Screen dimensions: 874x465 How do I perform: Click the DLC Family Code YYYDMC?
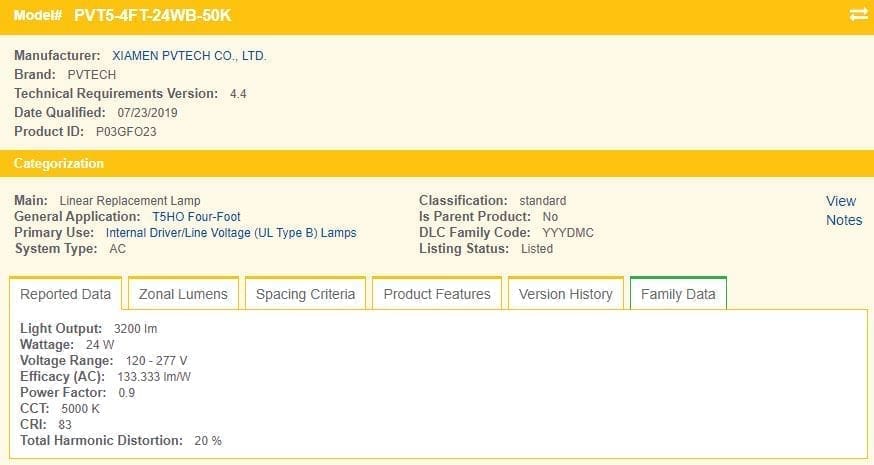(x=568, y=232)
